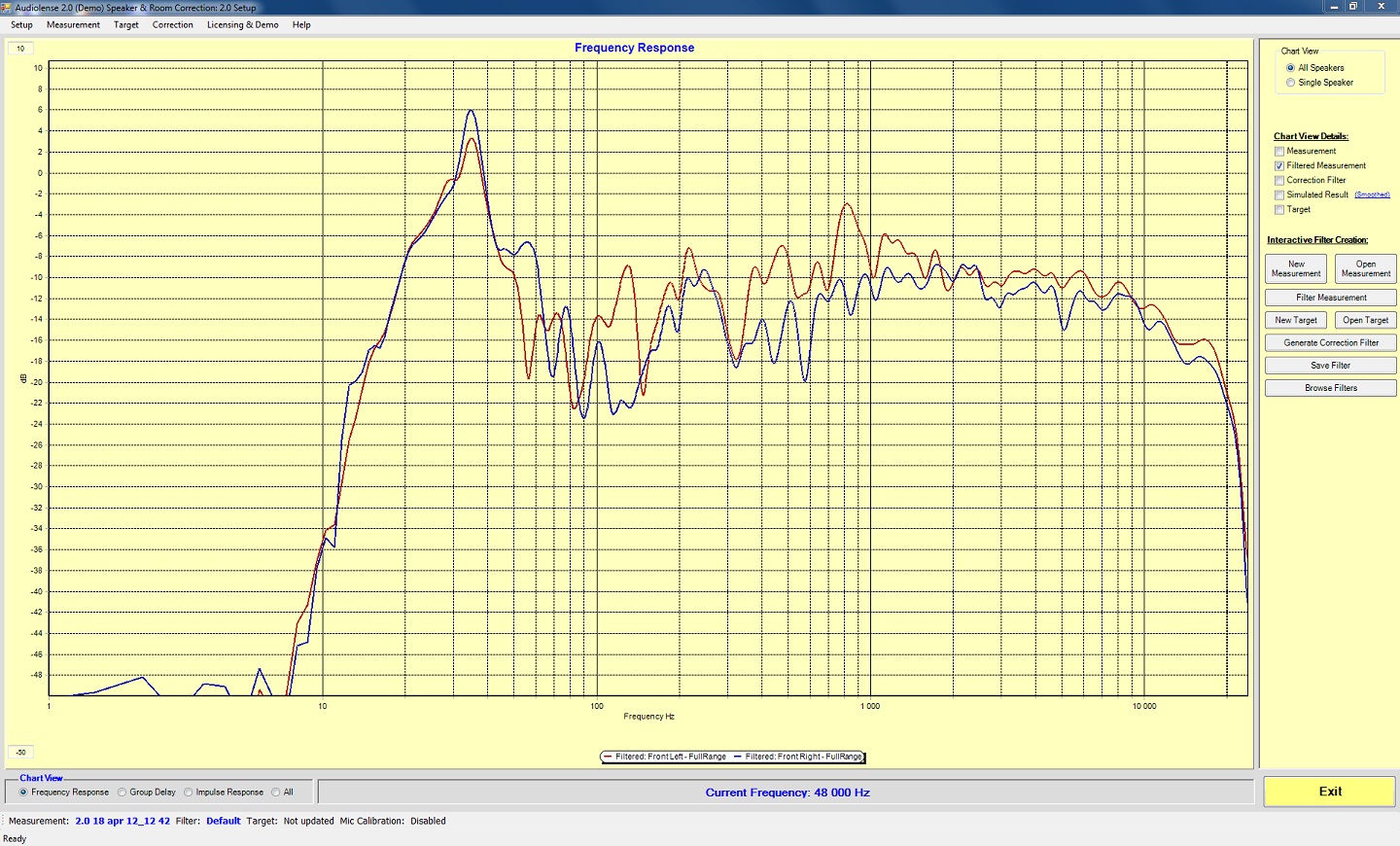The height and width of the screenshot is (846, 1400).
Task: Click the Frequency Response chart title
Action: point(634,48)
